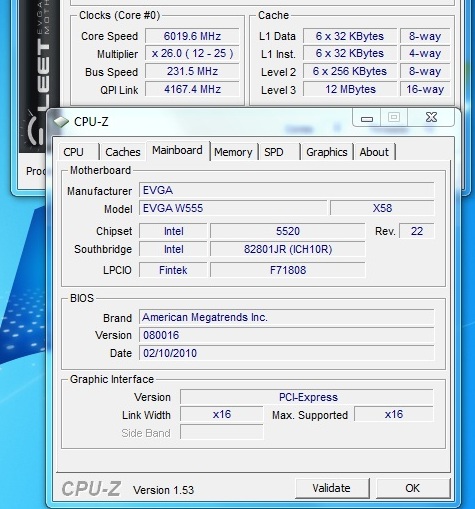Click the CPU-Z title bar chip icon
The height and width of the screenshot is (509, 475).
pyautogui.click(x=61, y=122)
